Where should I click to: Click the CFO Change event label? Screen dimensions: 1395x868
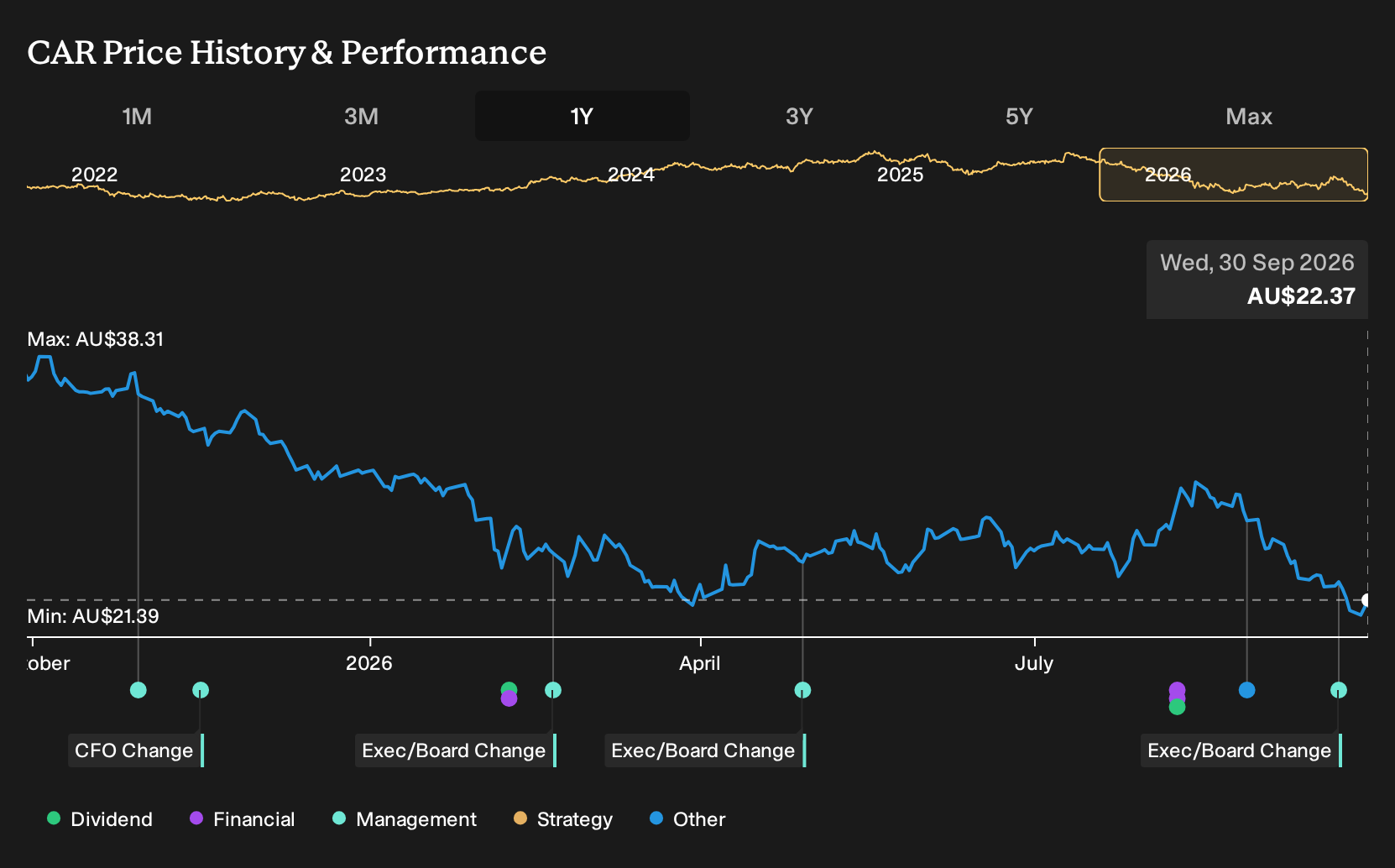[134, 750]
